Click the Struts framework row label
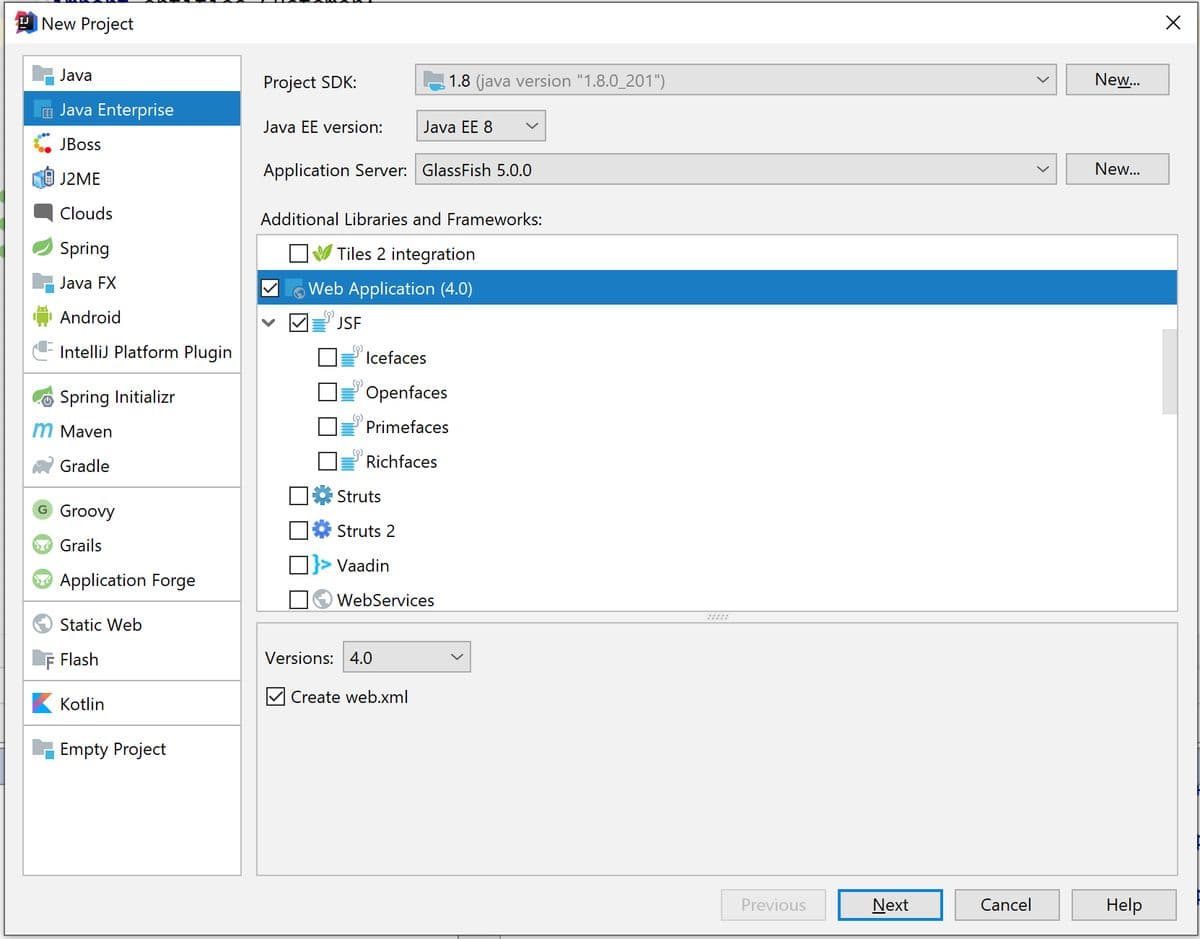Viewport: 1200px width, 939px height. coord(359,496)
